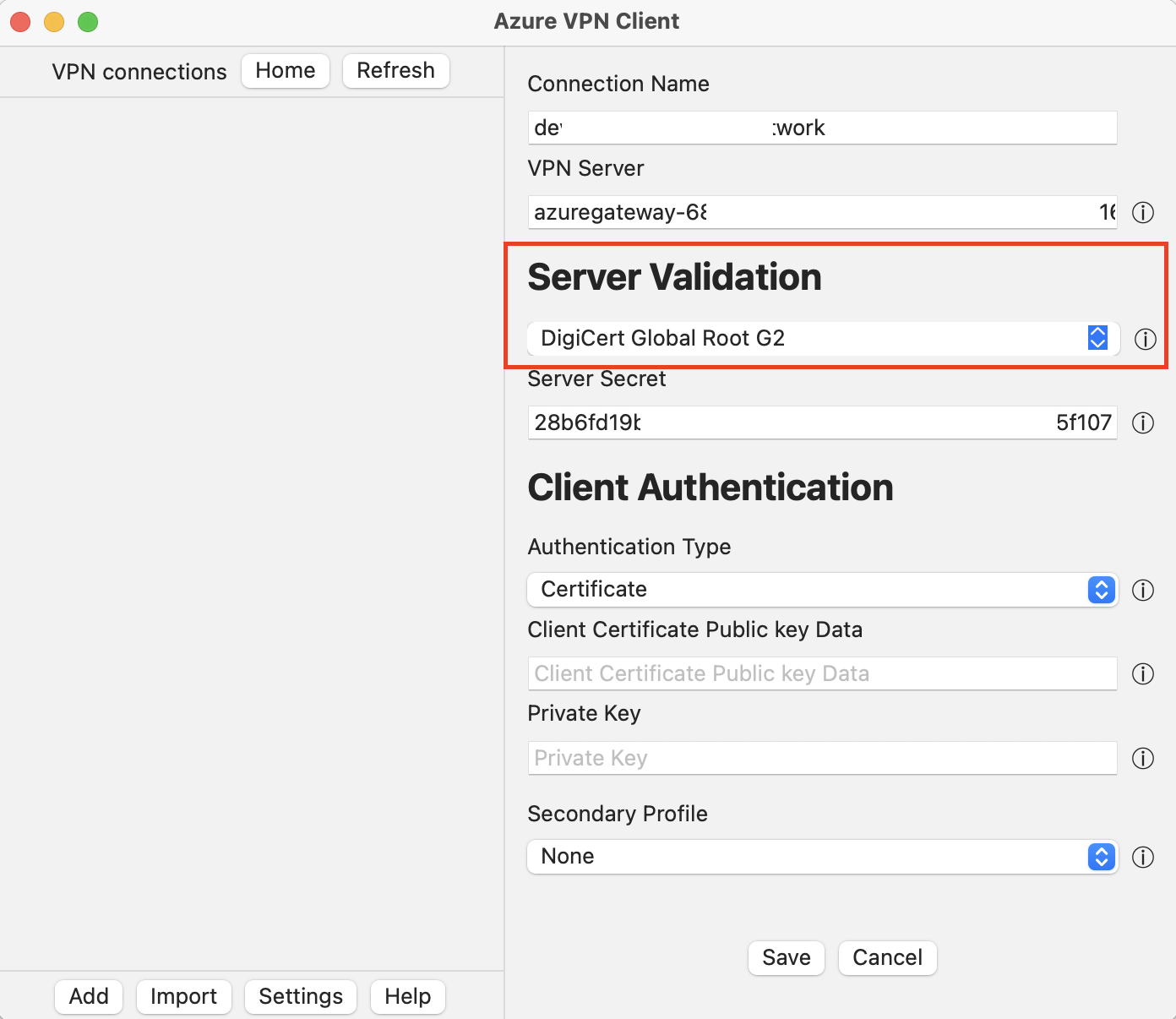Close the Azure VPN Client window

coord(20,22)
